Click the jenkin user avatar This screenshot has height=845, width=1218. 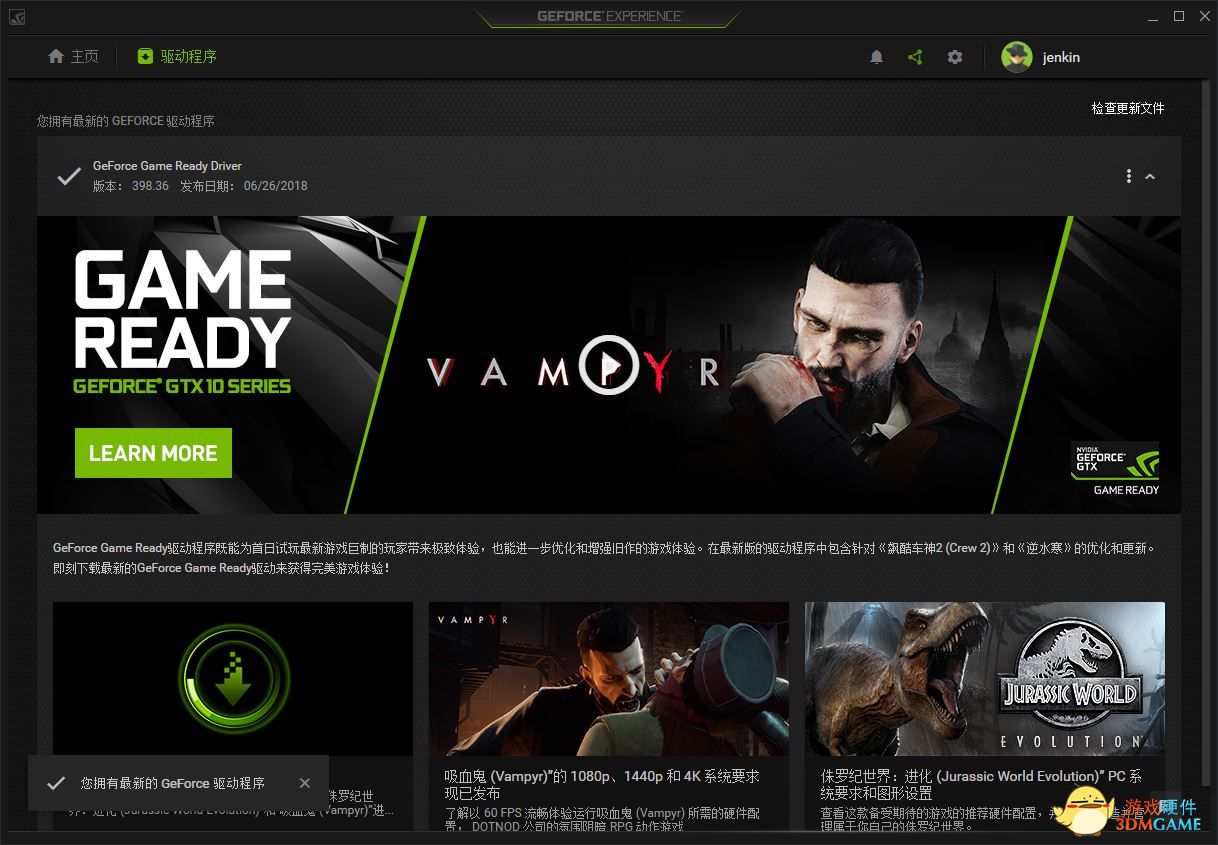click(x=1017, y=57)
